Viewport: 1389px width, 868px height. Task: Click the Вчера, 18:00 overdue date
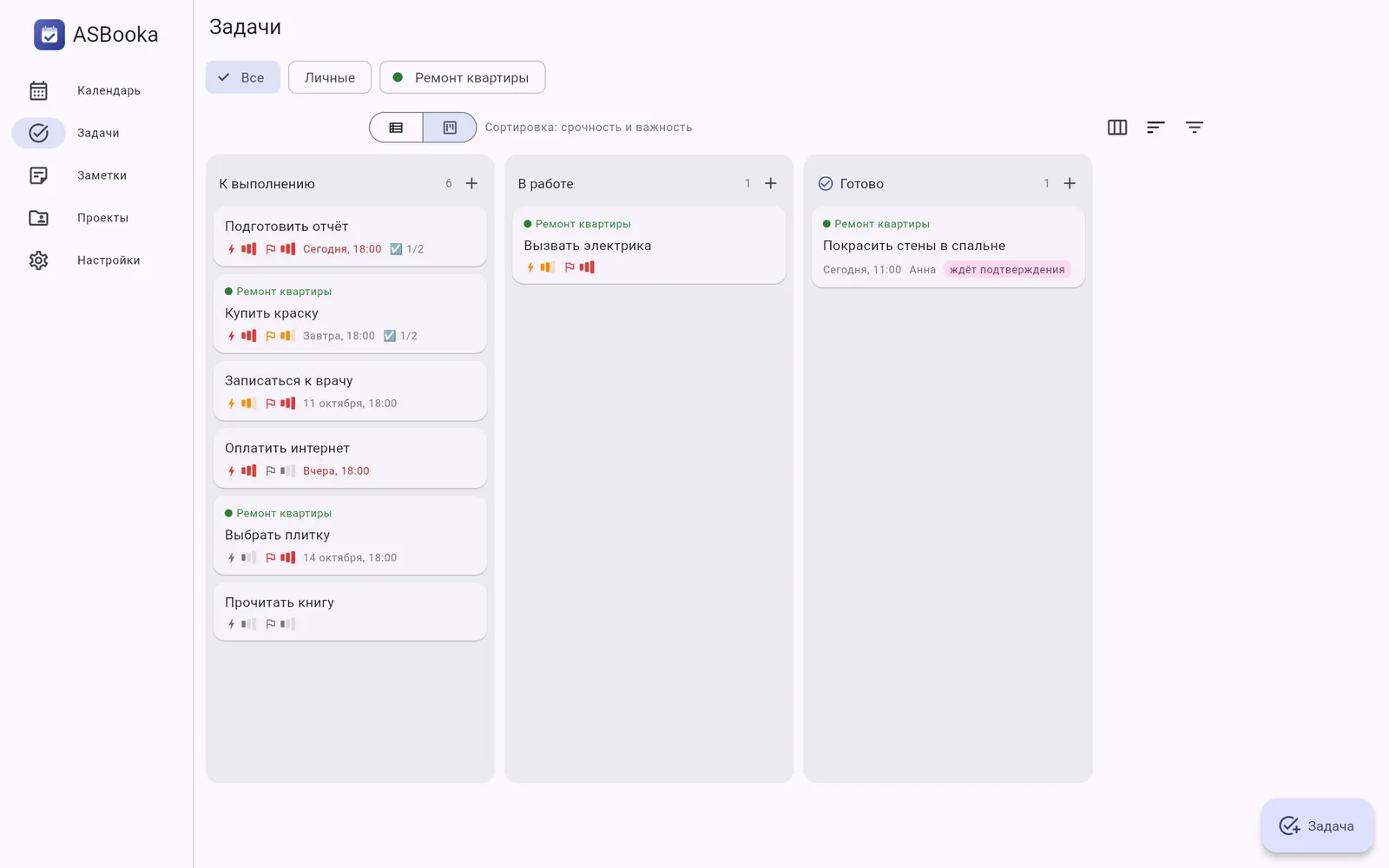tap(336, 471)
